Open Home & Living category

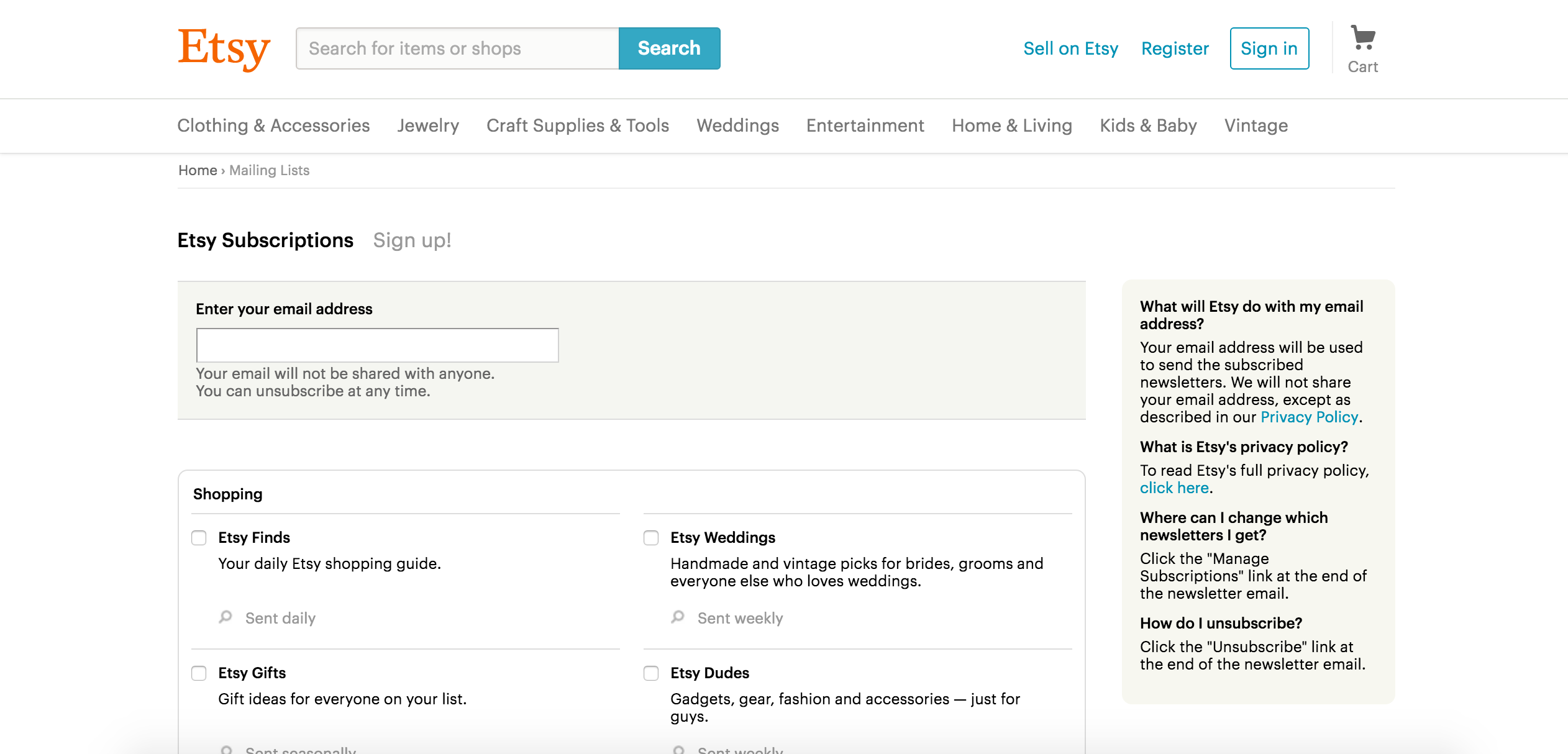pyautogui.click(x=1012, y=125)
